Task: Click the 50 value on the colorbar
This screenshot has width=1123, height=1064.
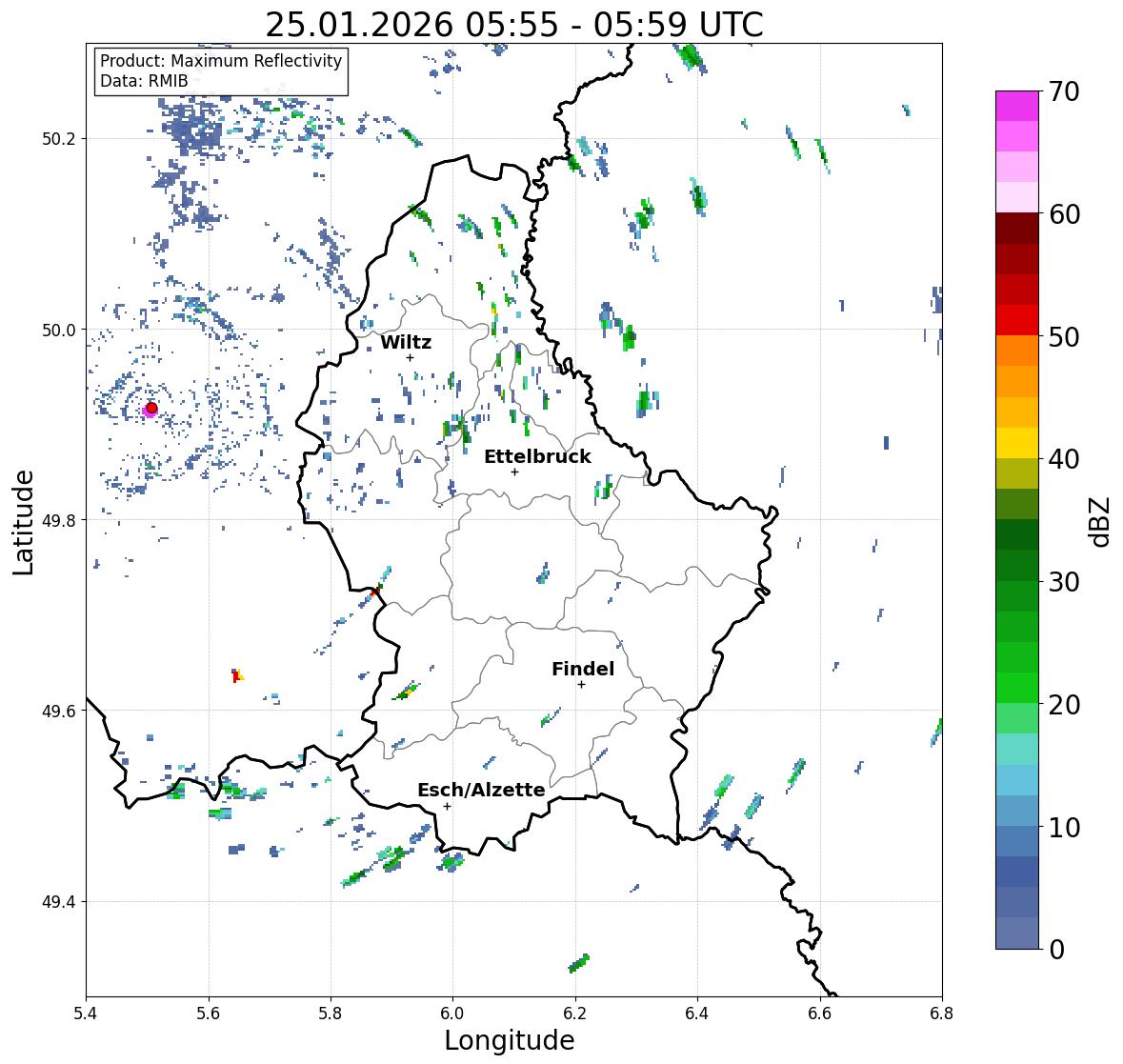Action: [1064, 336]
